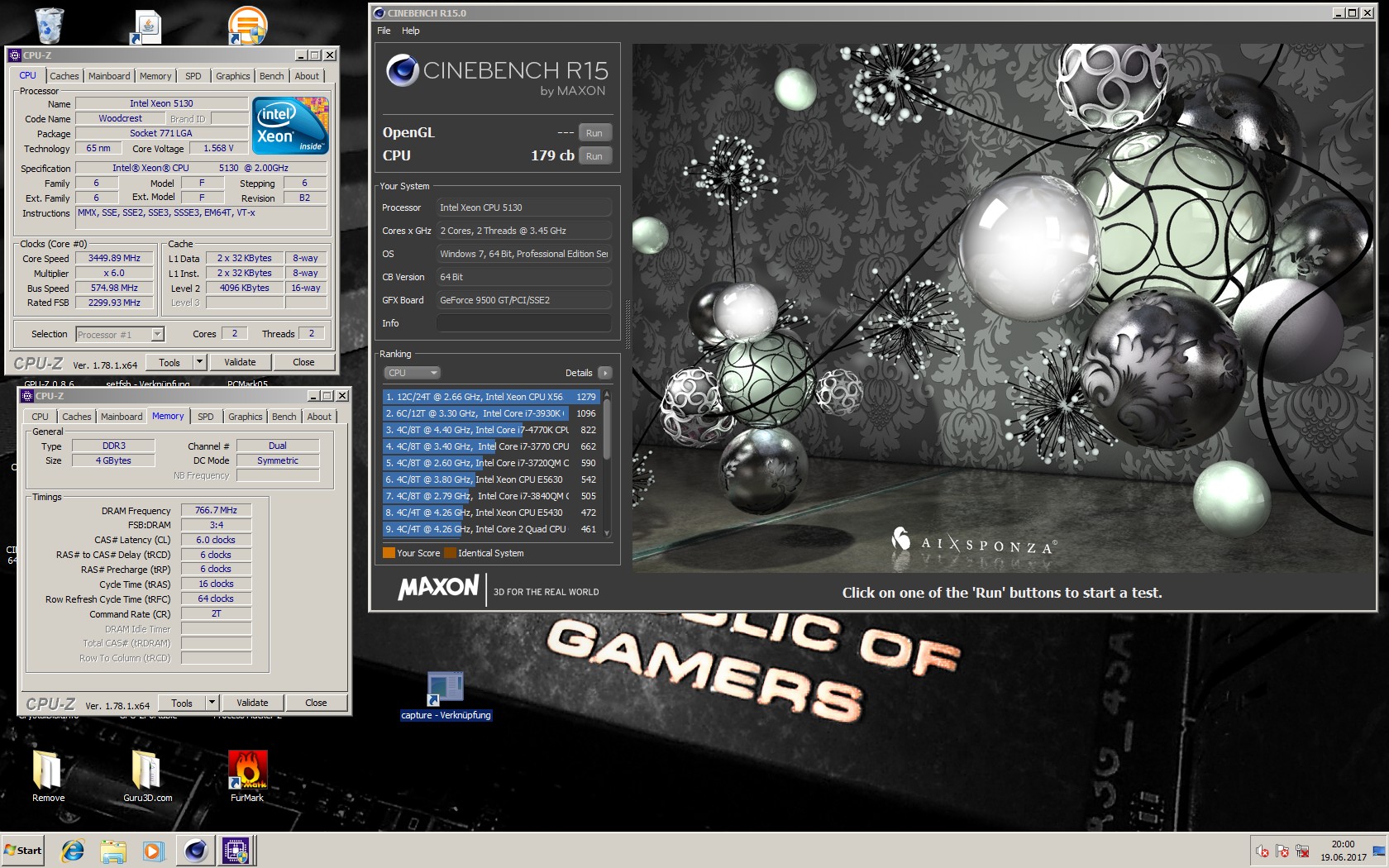Screen dimensions: 1389x868
Task: Click Validate in upper CPU-Z window
Action: click(x=240, y=362)
